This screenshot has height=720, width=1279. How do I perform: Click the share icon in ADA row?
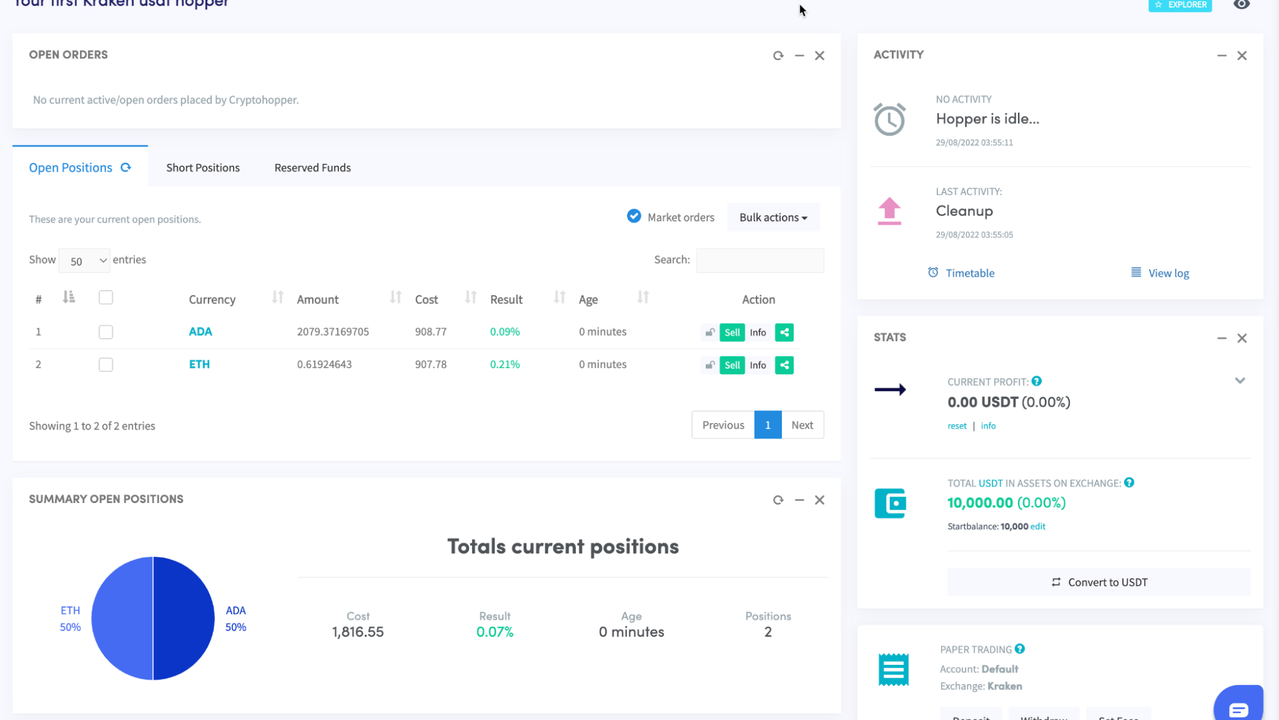click(x=784, y=332)
